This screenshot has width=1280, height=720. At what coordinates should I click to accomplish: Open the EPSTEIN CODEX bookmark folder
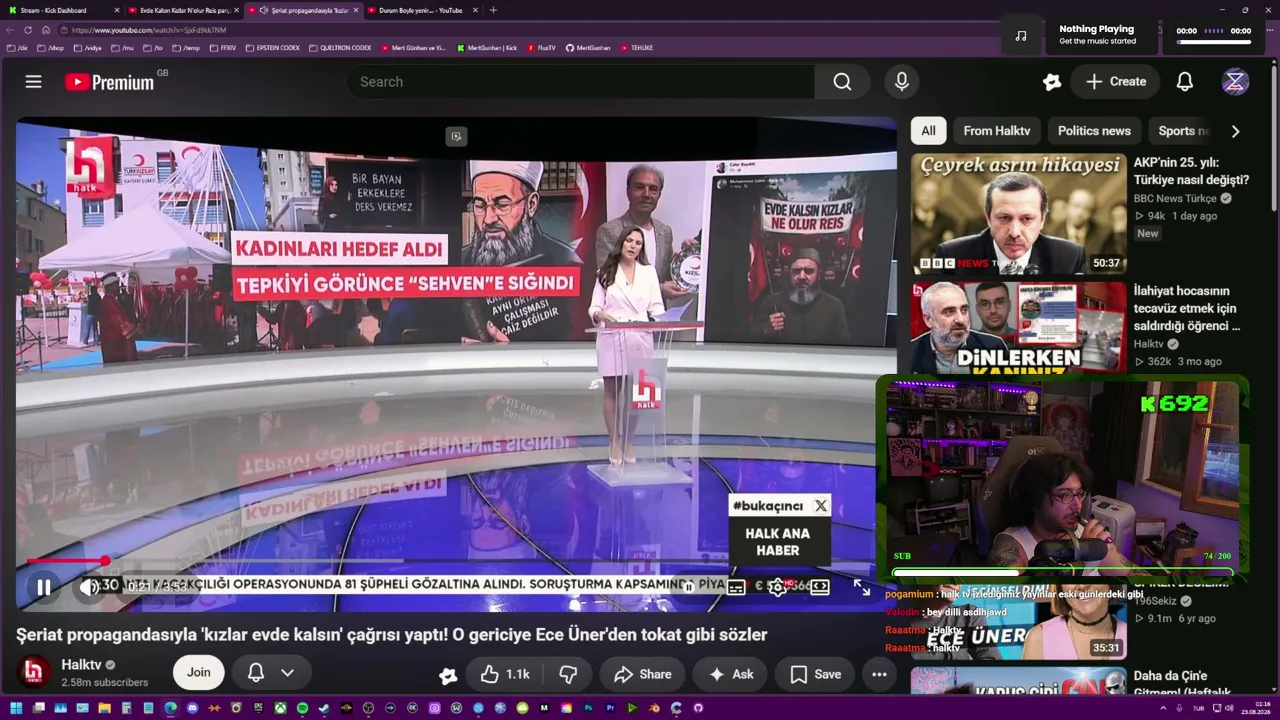273,48
